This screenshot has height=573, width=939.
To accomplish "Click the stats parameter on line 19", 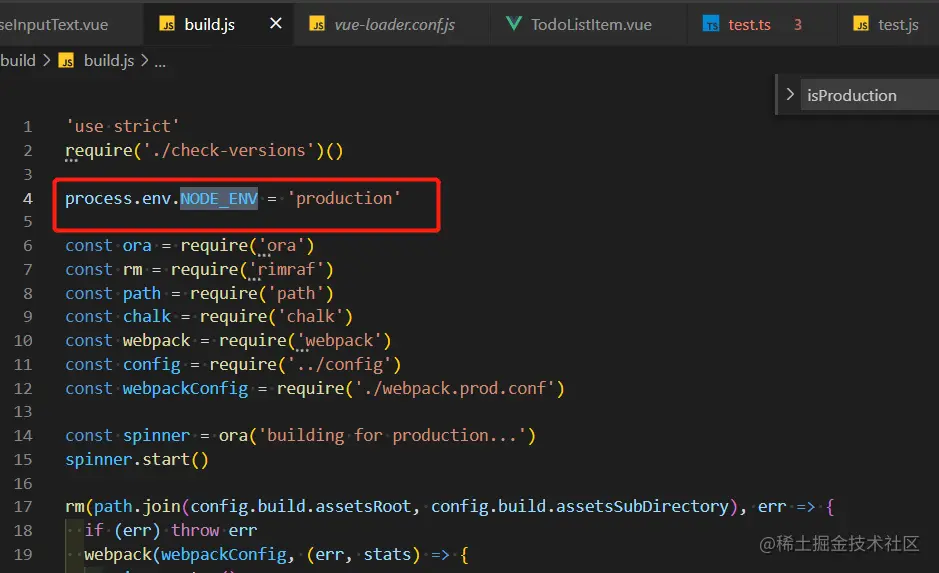I will [x=387, y=554].
